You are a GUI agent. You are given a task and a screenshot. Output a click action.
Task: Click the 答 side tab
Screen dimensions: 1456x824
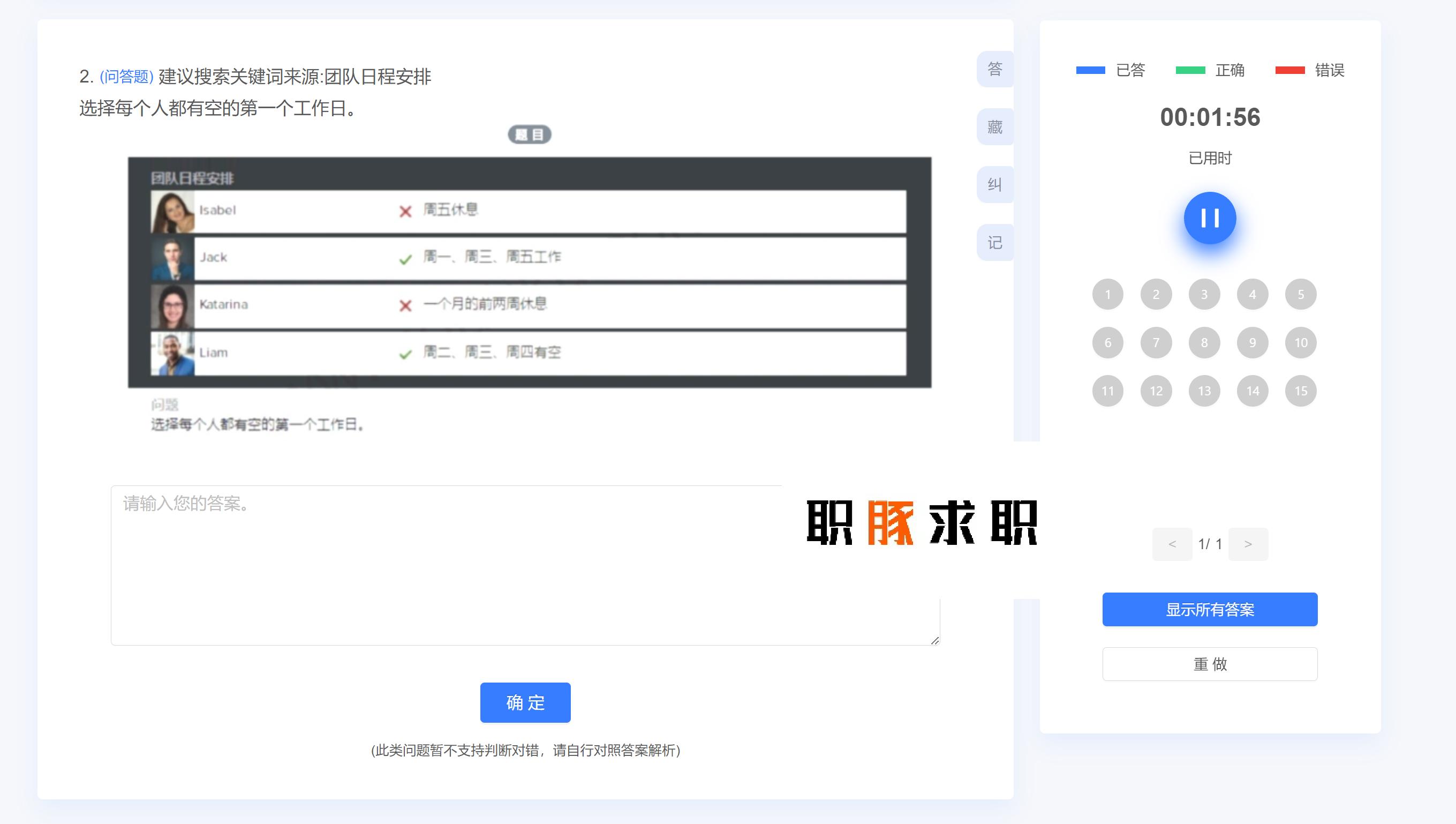coord(994,69)
